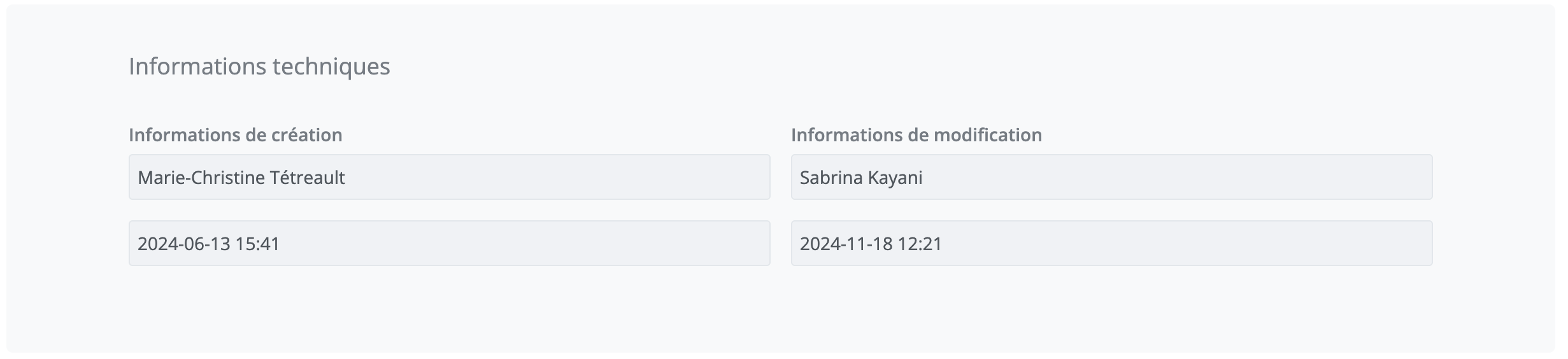Focus the modification timestamp field
The height and width of the screenshot is (359, 1568).
(1111, 243)
